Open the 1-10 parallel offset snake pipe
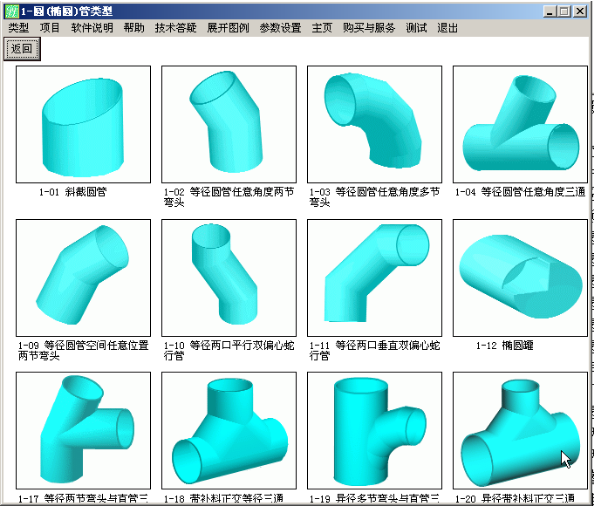 pyautogui.click(x=229, y=278)
